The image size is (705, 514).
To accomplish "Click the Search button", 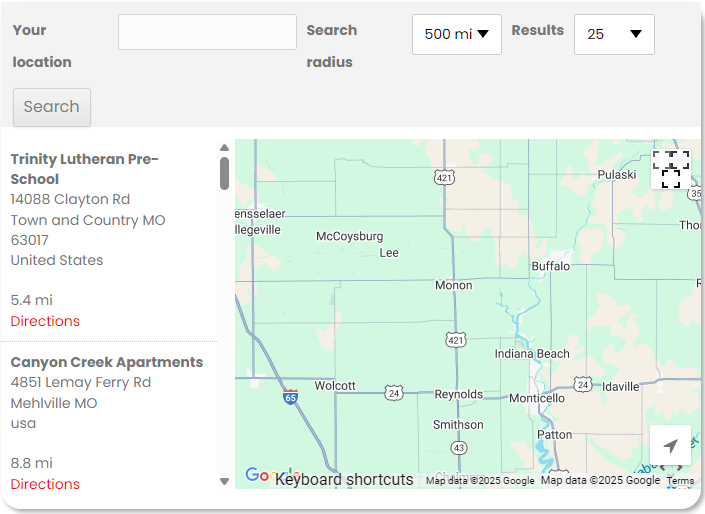I will tap(52, 107).
